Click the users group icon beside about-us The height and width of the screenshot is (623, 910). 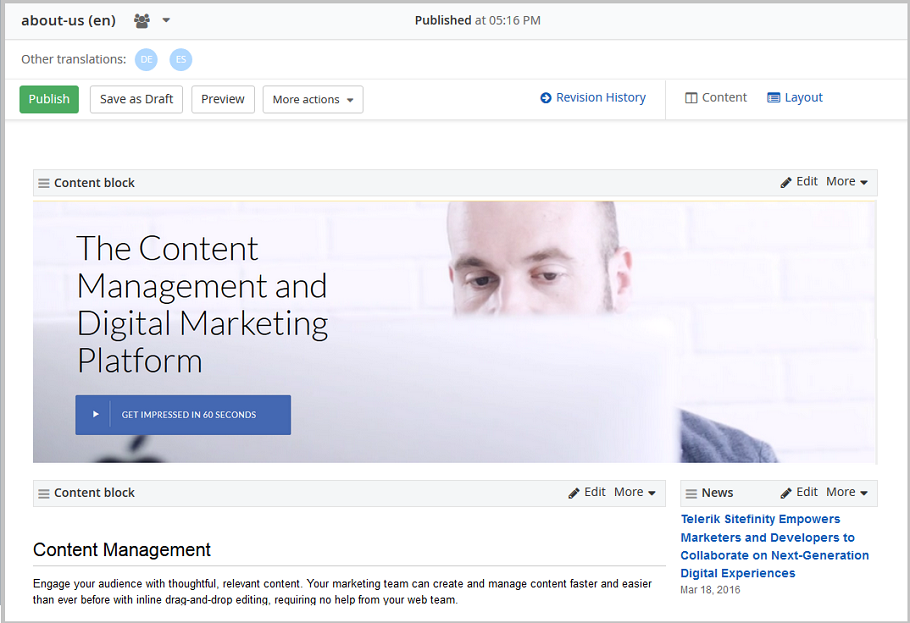(142, 21)
